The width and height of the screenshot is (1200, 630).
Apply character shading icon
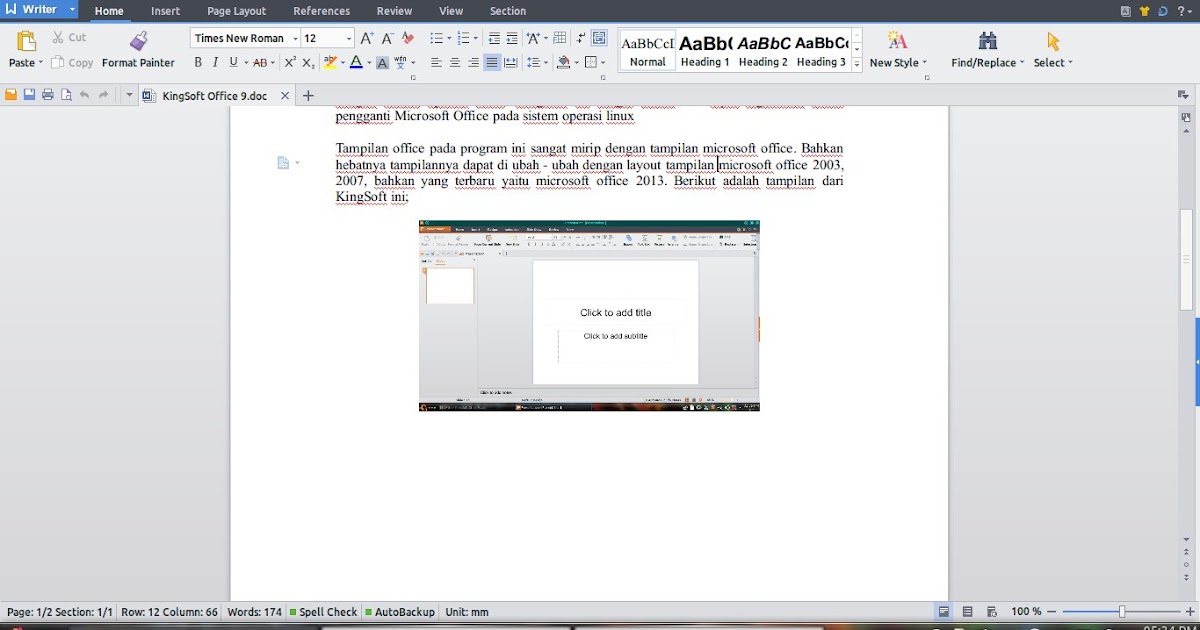(382, 62)
